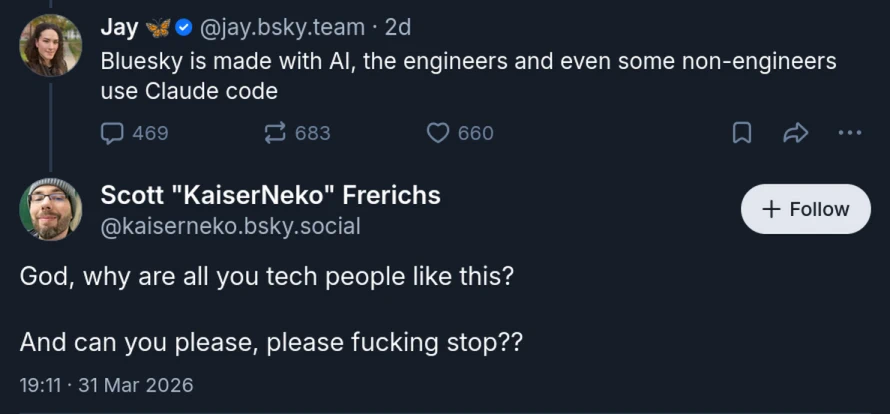Open Jay's profile picture
Image resolution: width=890 pixels, height=414 pixels.
click(51, 45)
